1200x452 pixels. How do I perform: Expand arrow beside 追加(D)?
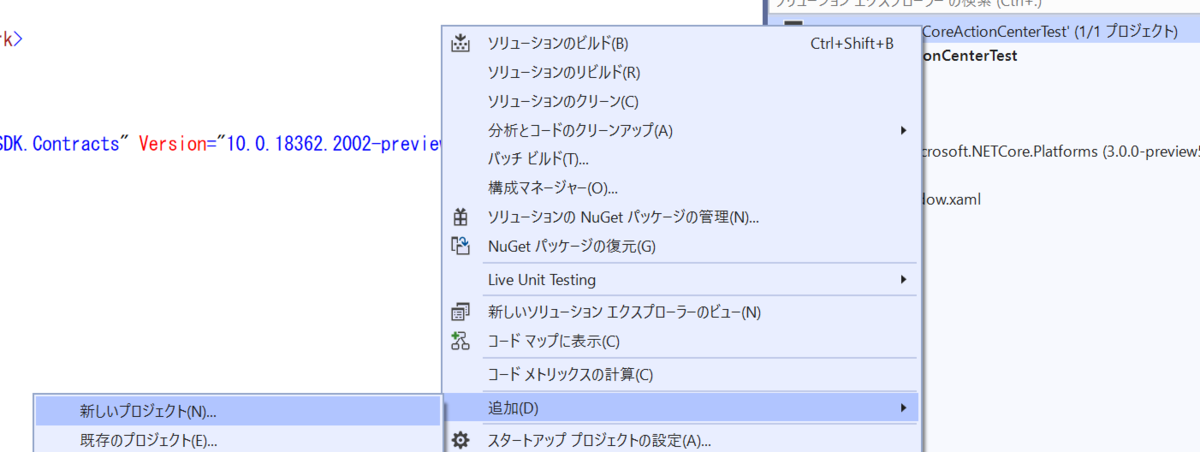point(903,408)
